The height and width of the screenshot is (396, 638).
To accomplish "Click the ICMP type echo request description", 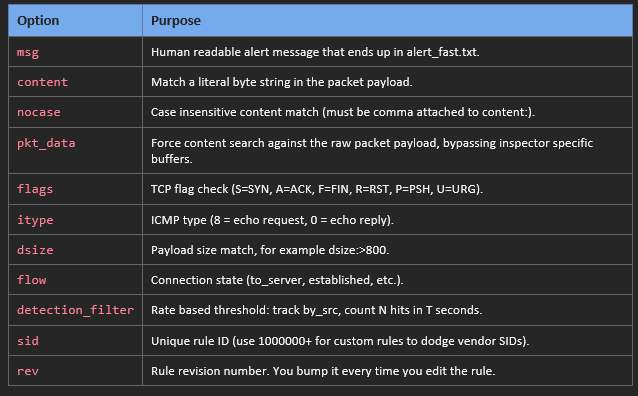I will point(272,220).
